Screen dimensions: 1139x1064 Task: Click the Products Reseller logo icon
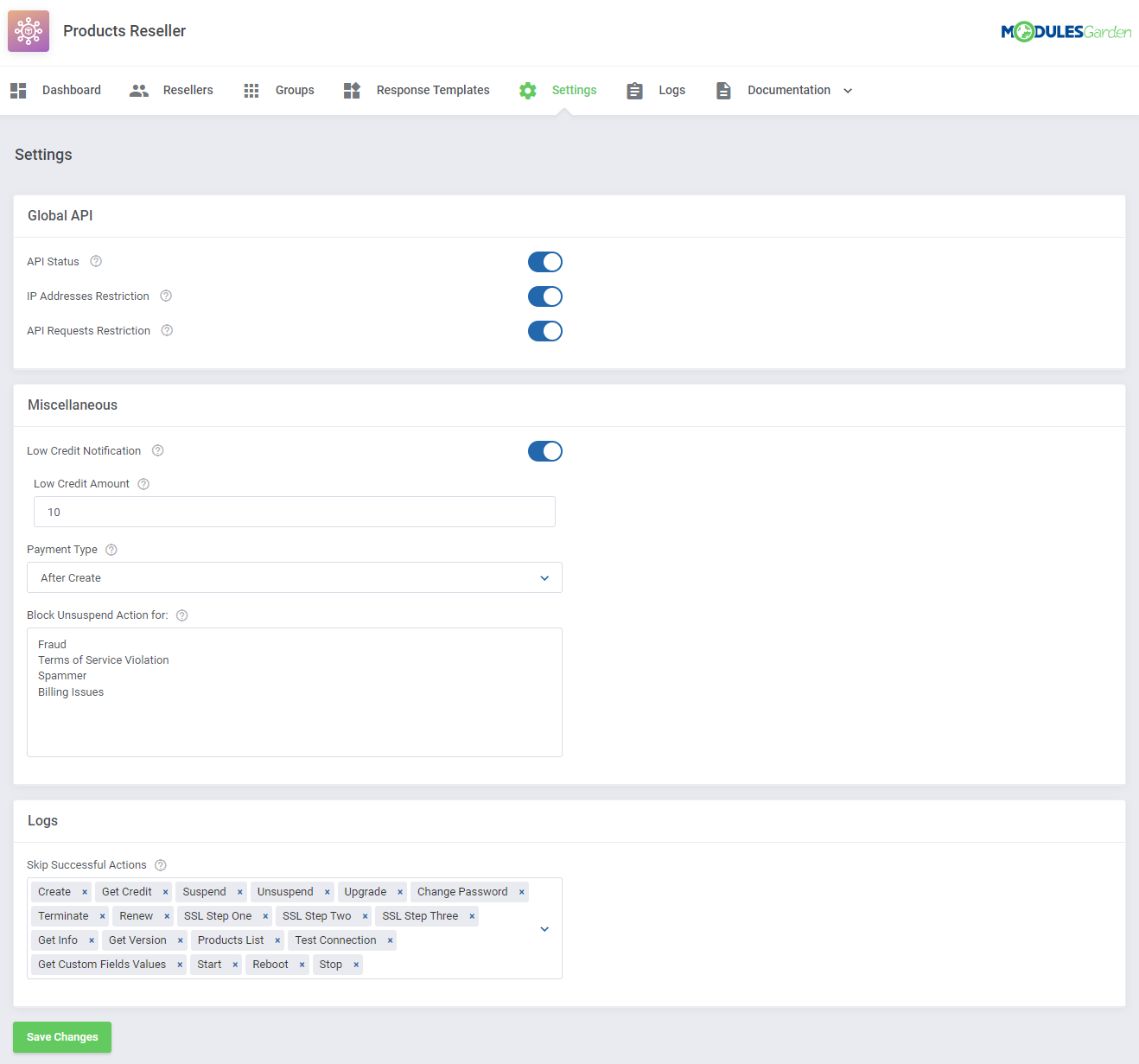[x=29, y=31]
